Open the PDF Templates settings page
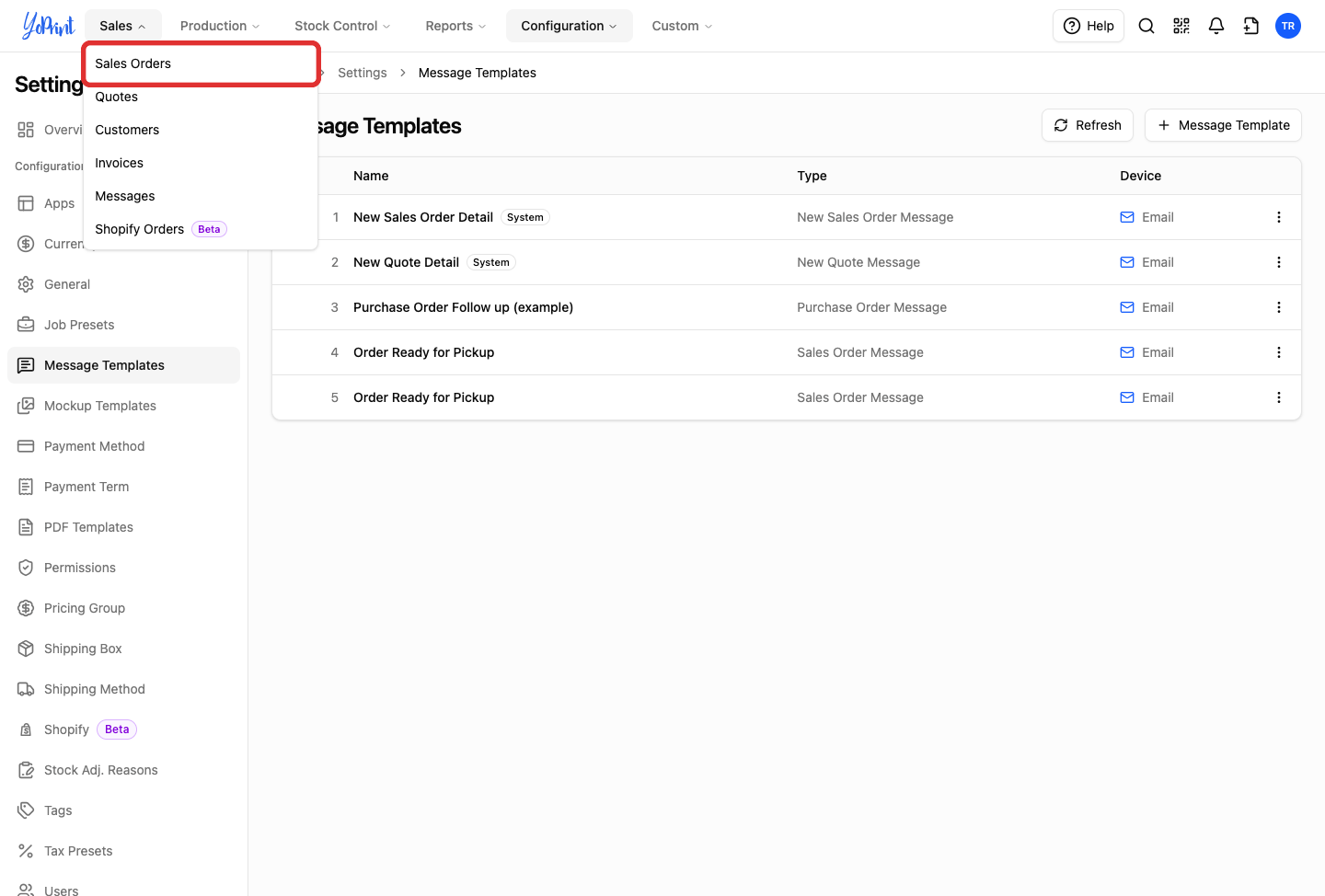The width and height of the screenshot is (1325, 896). 123,527
